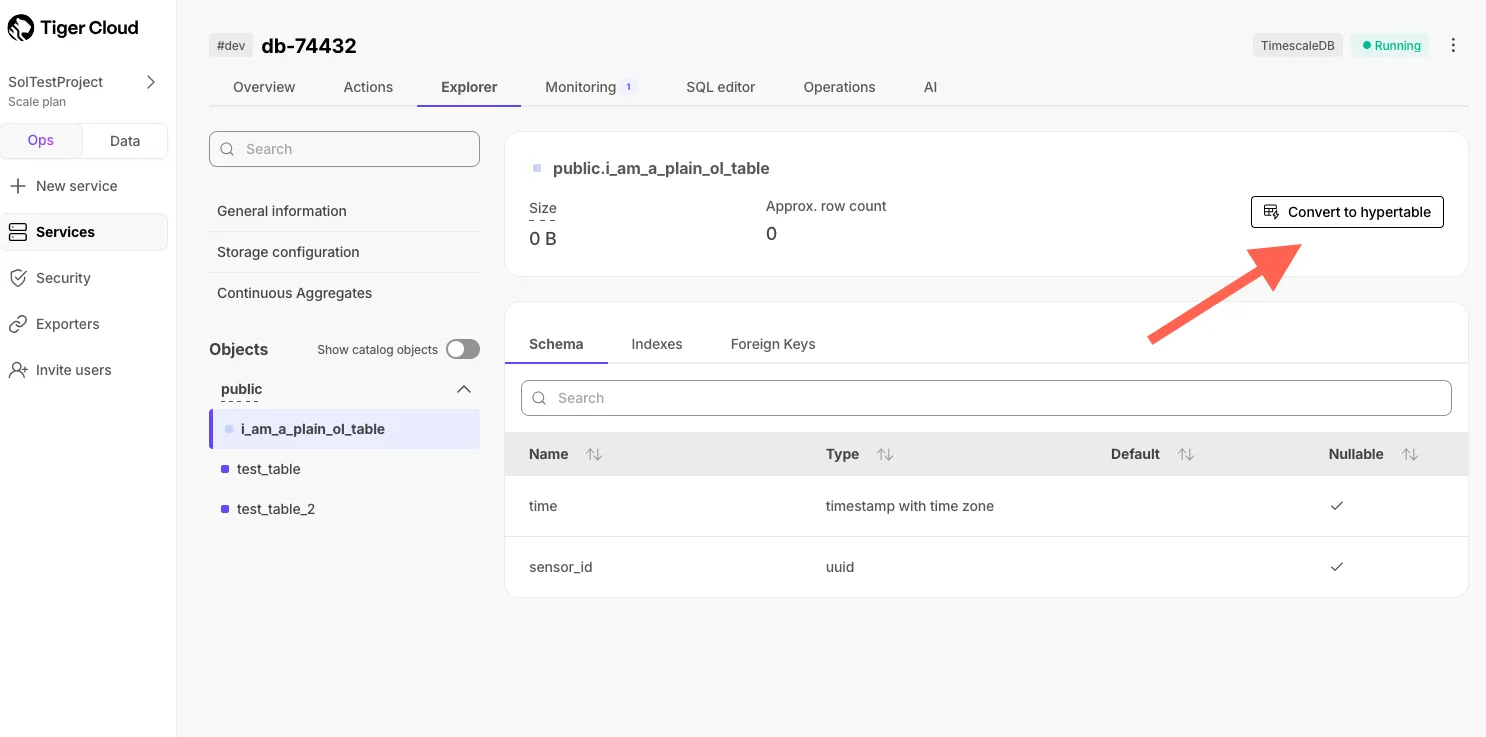The image size is (1486, 737).
Task: Switch to the Ops mode
Action: pos(41,140)
